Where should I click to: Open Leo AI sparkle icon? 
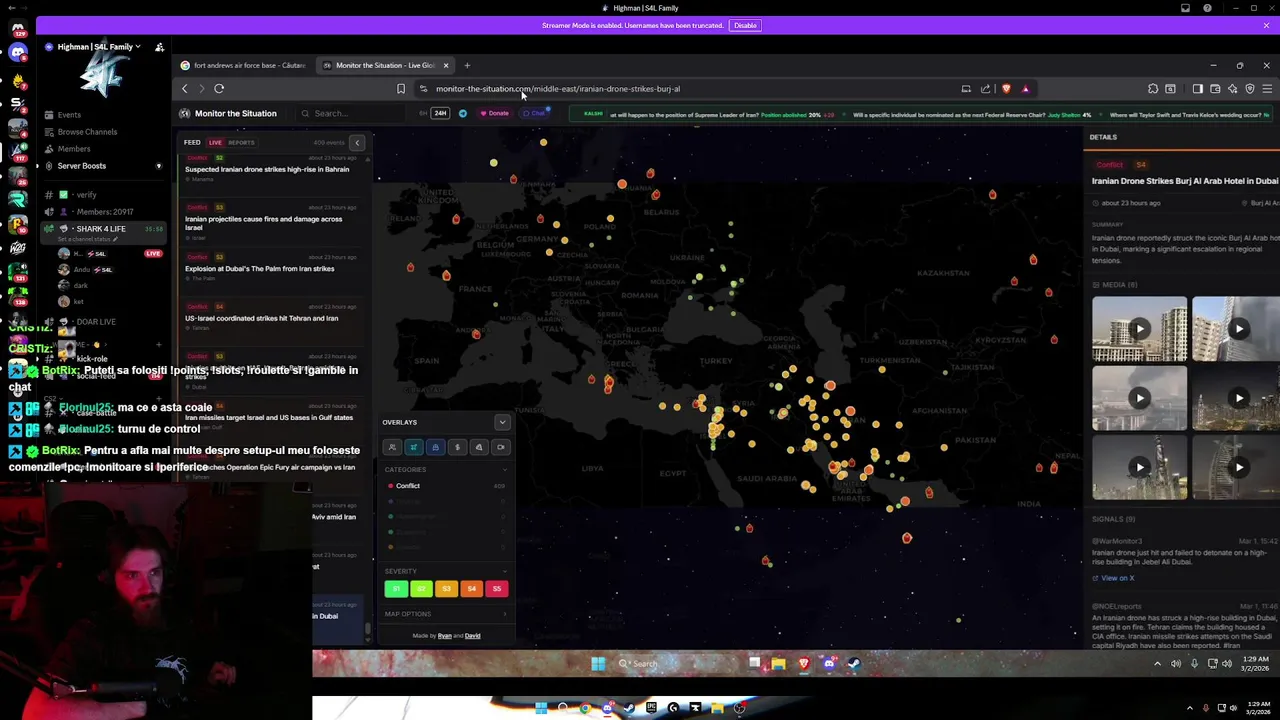[1232, 89]
